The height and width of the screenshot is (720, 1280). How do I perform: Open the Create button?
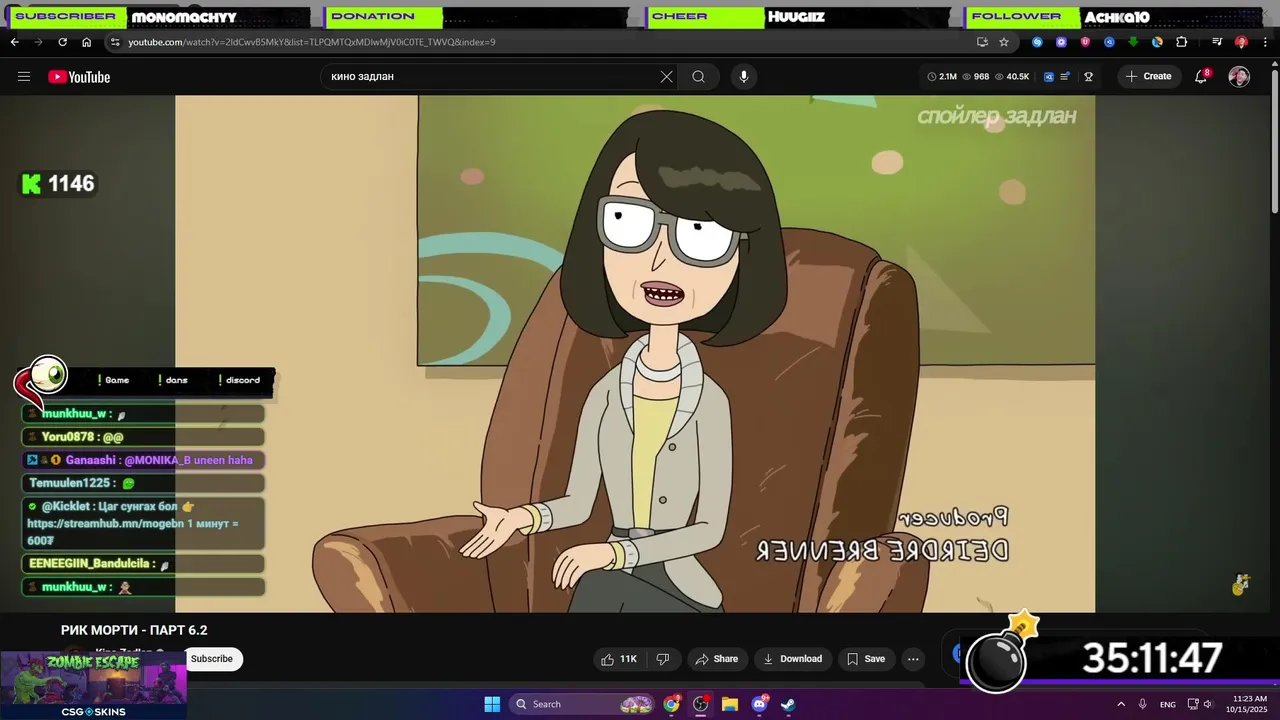(x=1148, y=77)
